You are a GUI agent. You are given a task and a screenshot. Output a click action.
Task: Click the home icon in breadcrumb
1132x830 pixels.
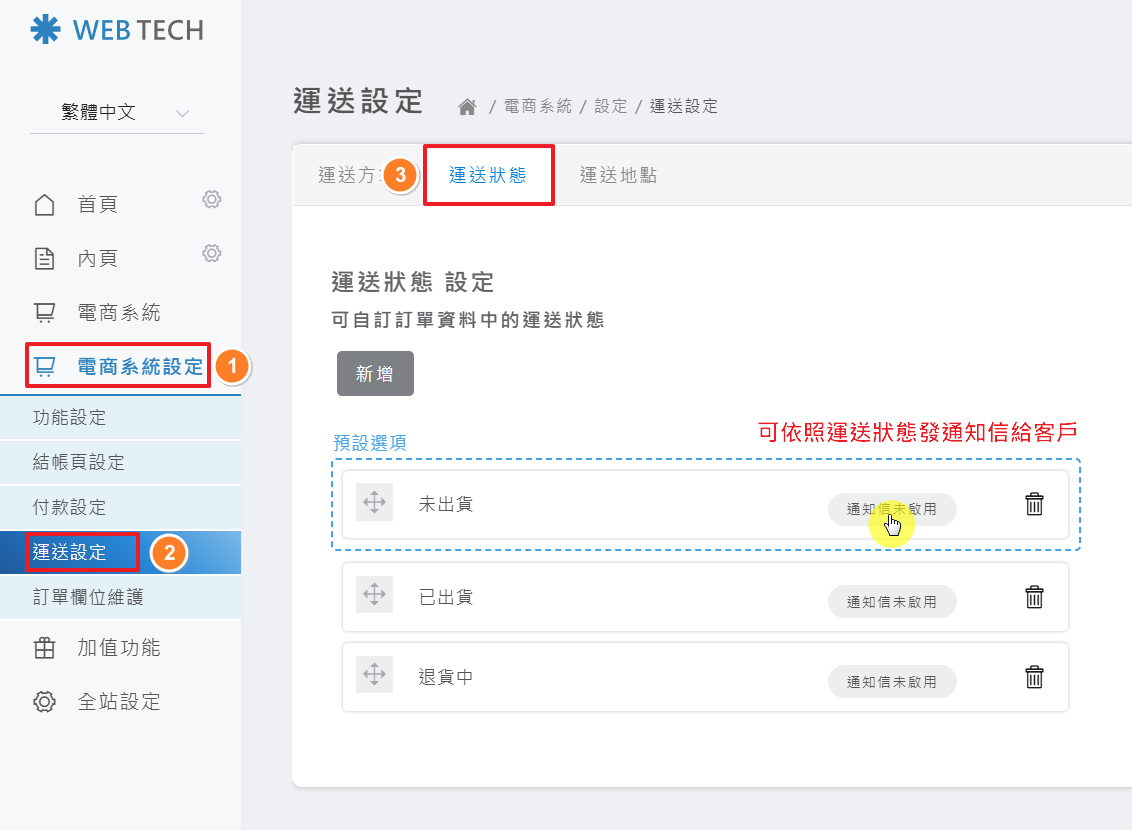pos(467,106)
